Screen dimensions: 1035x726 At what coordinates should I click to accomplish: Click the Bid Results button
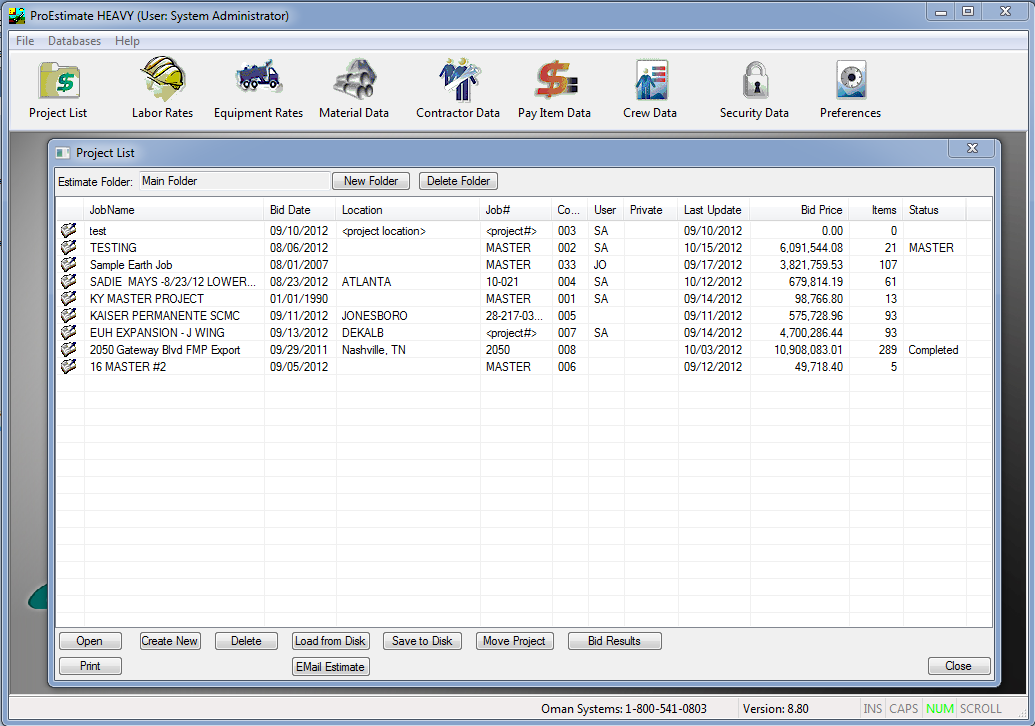[615, 641]
